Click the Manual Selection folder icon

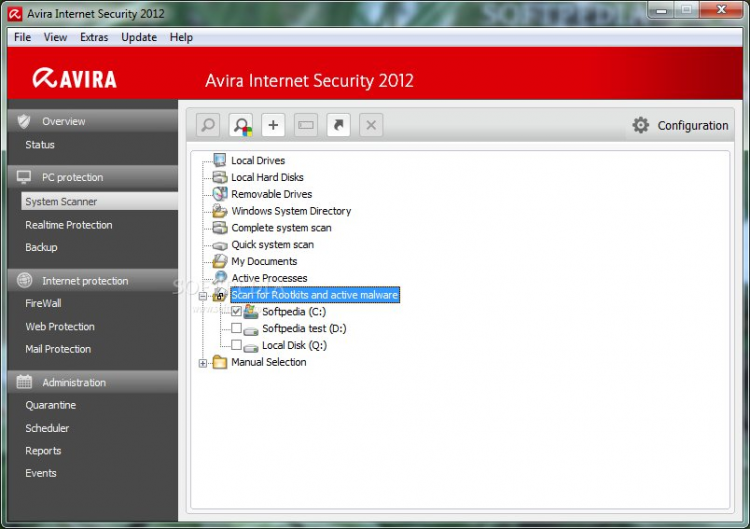tap(220, 362)
